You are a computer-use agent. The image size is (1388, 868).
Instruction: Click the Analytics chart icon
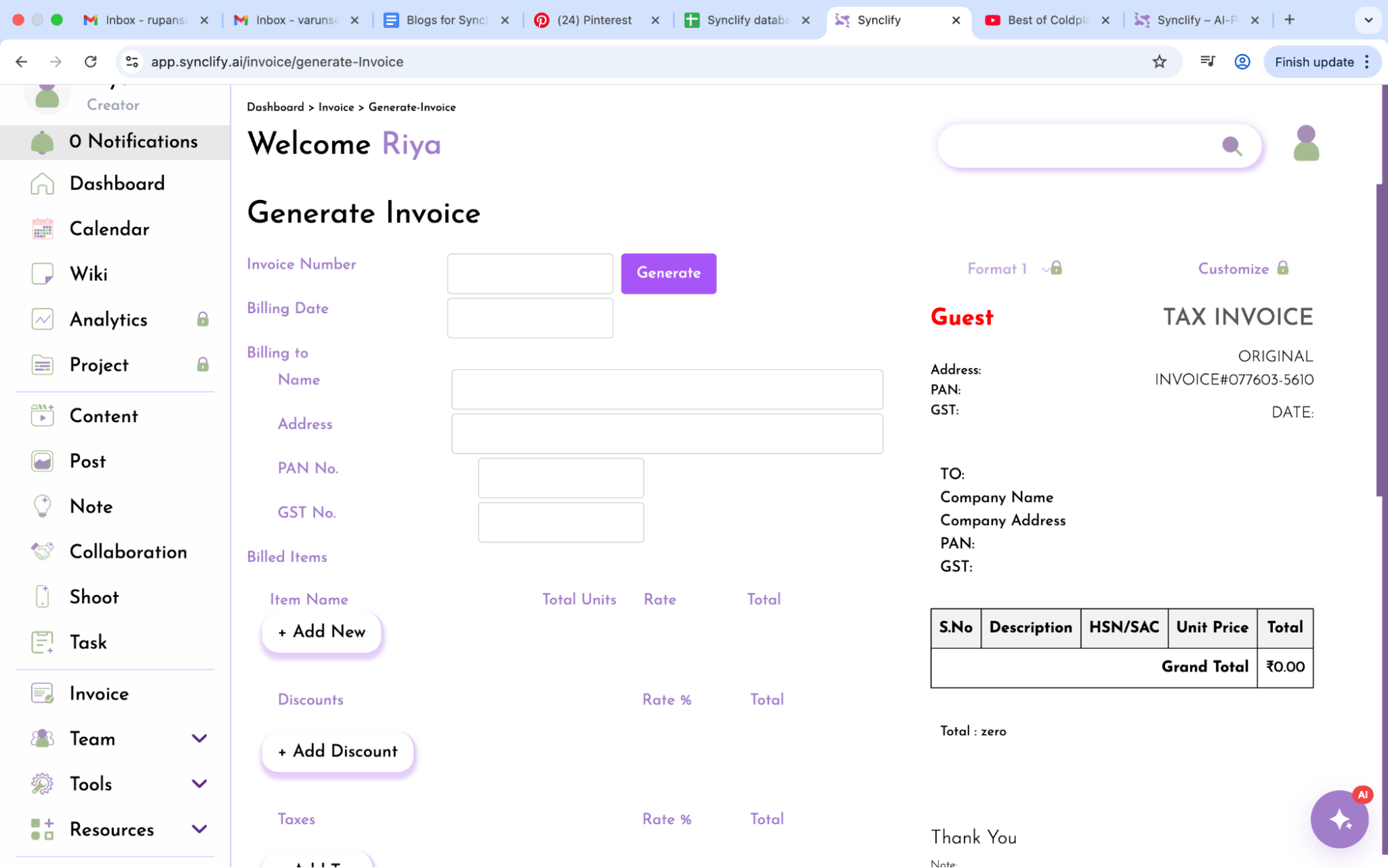(x=42, y=319)
